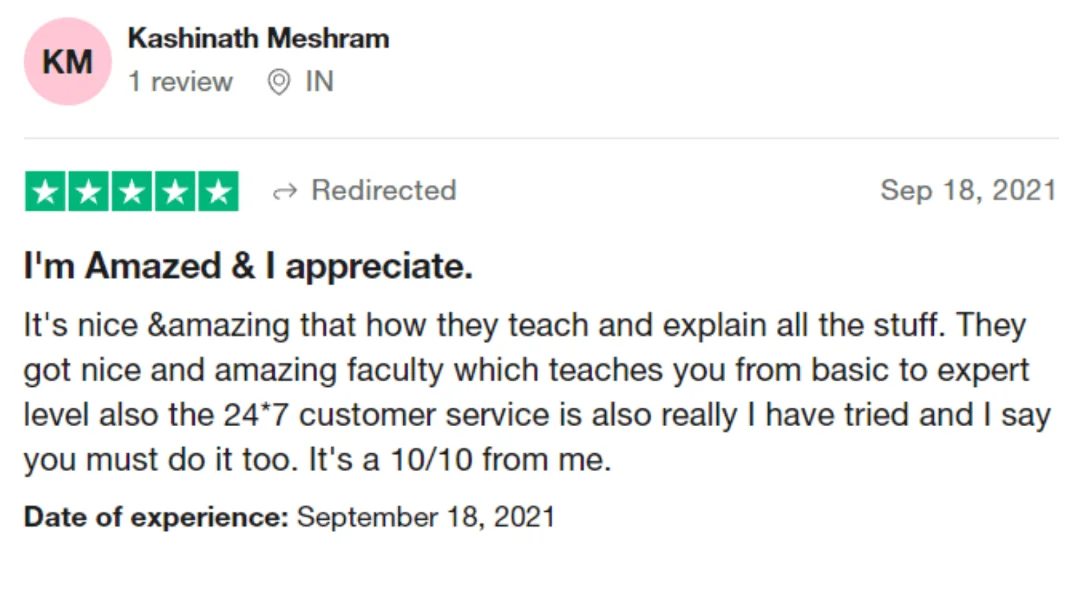Click the Redirected arrow icon
The width and height of the screenshot is (1080, 608).
(285, 191)
